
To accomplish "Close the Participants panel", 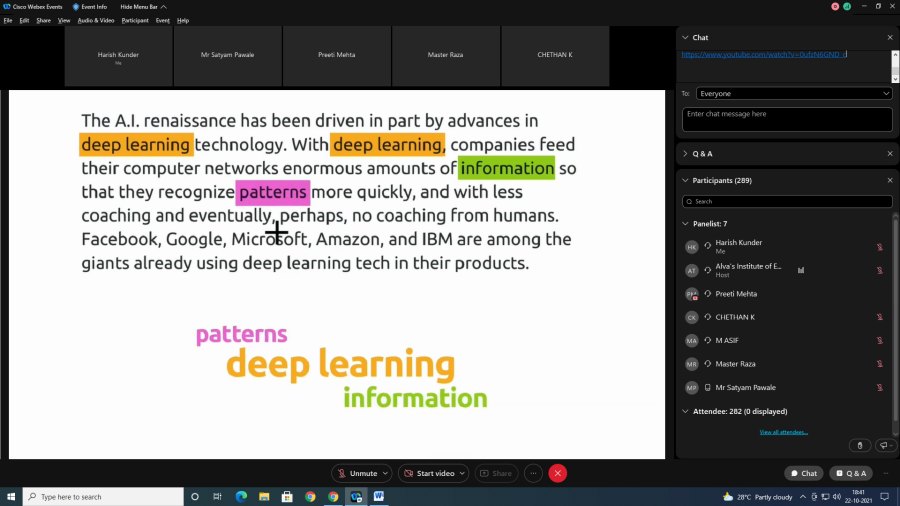I will click(890, 180).
